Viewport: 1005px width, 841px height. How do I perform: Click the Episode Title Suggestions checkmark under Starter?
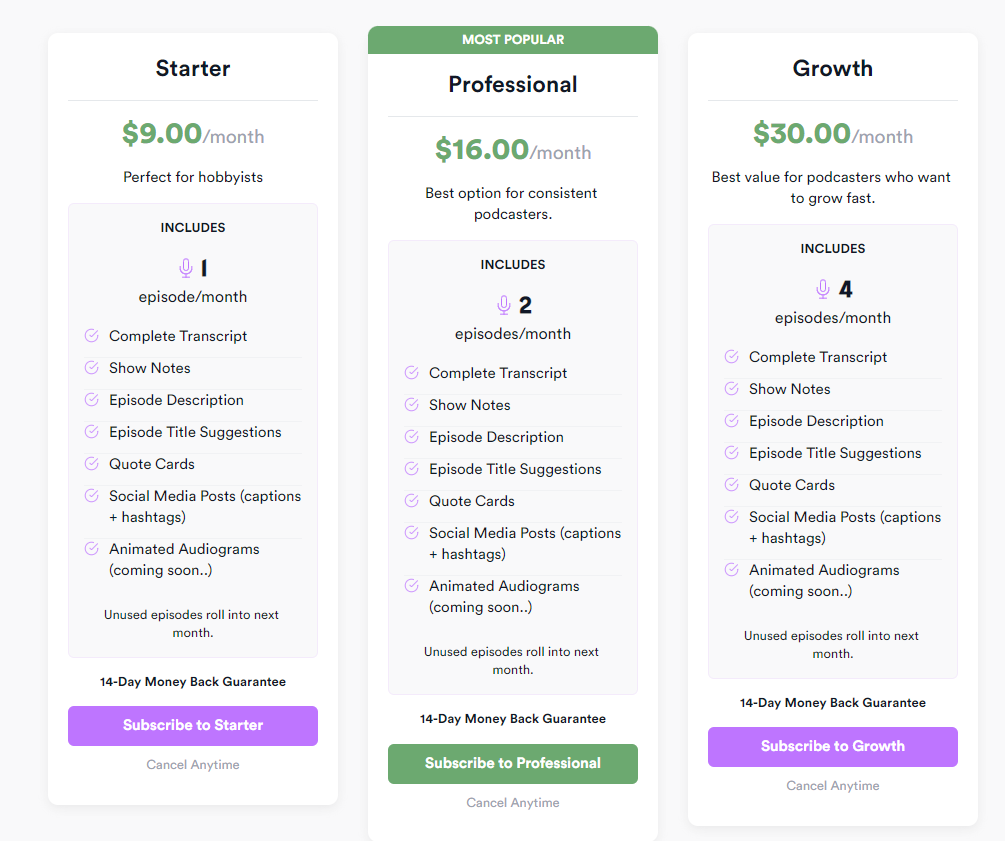coord(92,431)
